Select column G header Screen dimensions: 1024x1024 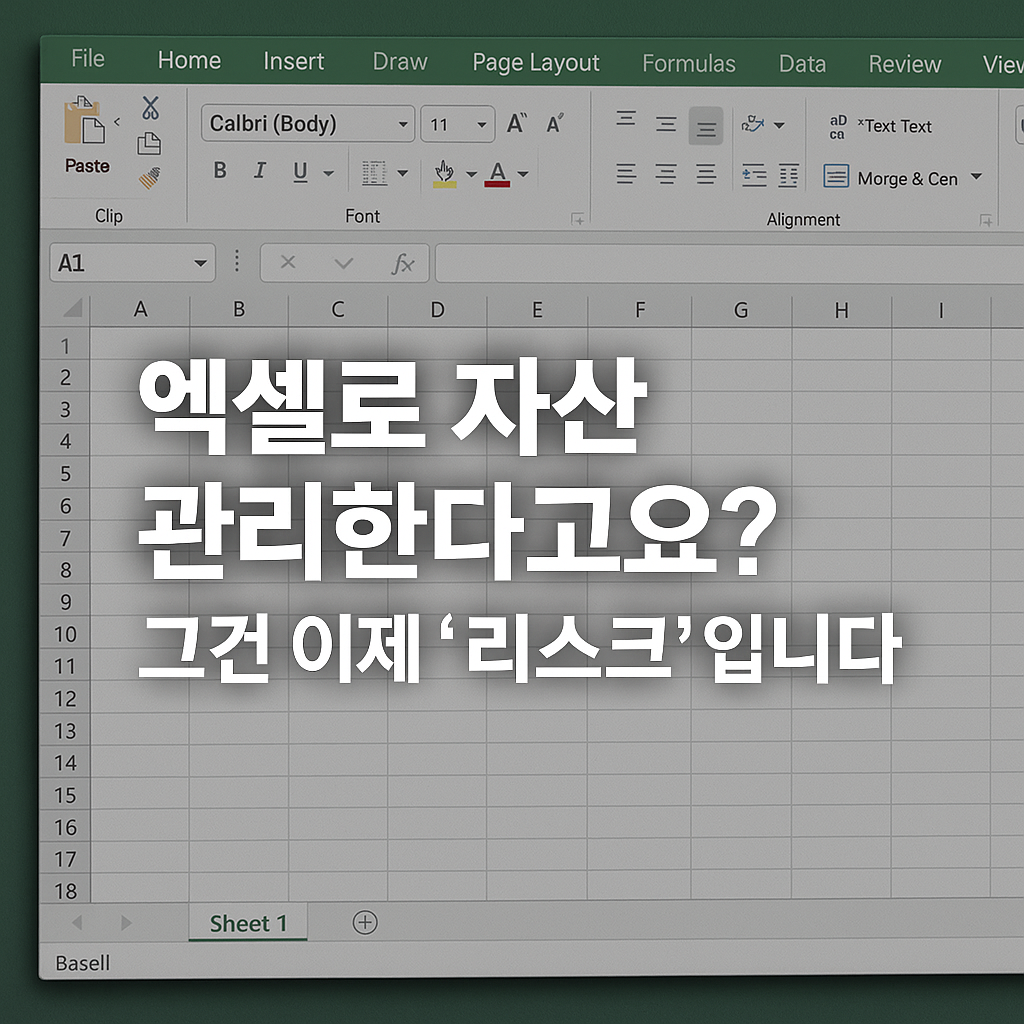tap(741, 310)
